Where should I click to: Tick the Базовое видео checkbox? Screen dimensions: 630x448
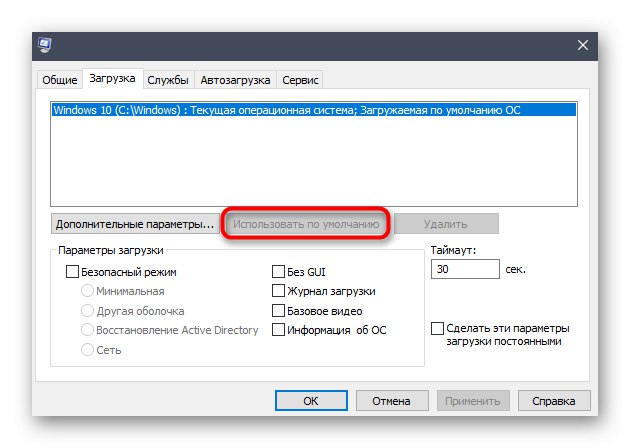[x=278, y=311]
